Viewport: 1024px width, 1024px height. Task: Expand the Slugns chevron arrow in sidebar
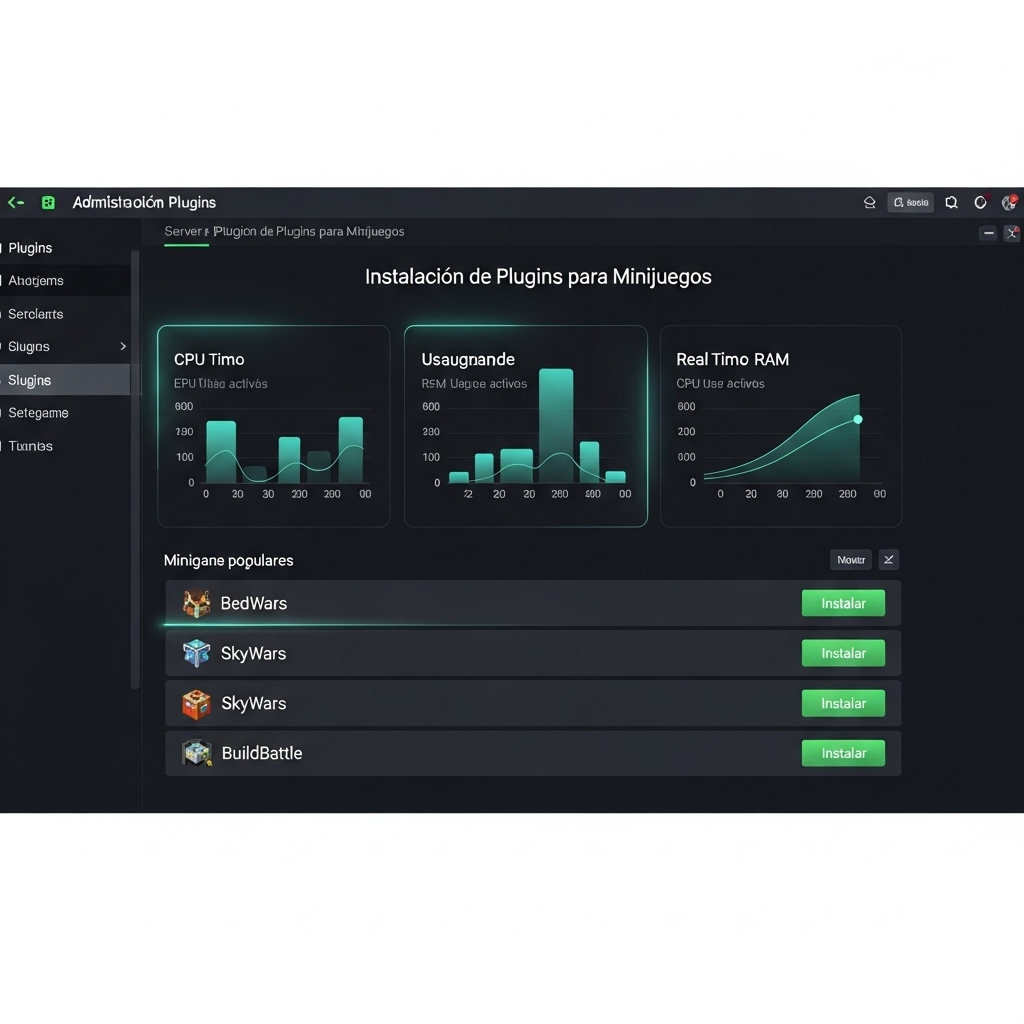pyautogui.click(x=123, y=346)
